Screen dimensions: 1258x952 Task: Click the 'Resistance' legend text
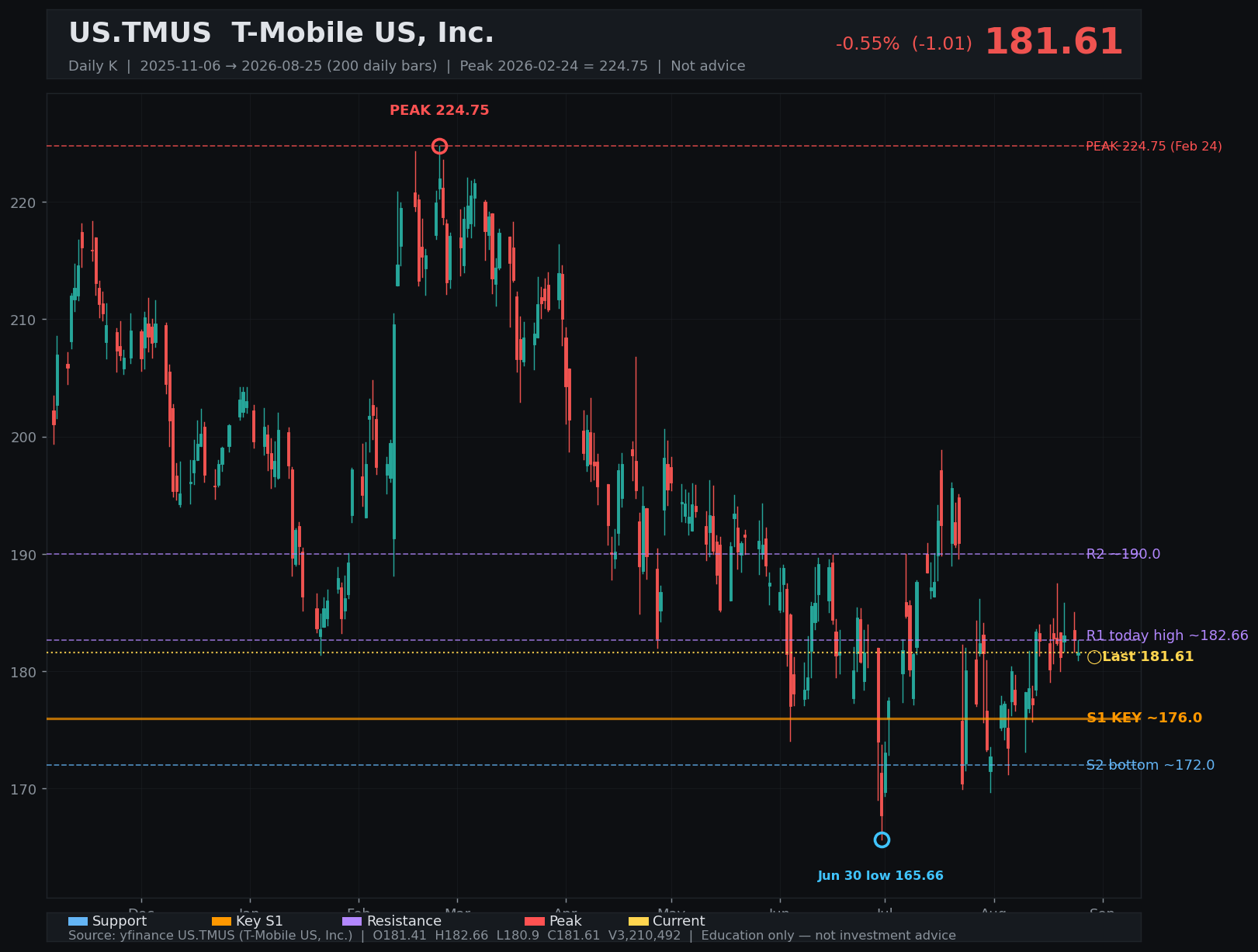[x=404, y=921]
